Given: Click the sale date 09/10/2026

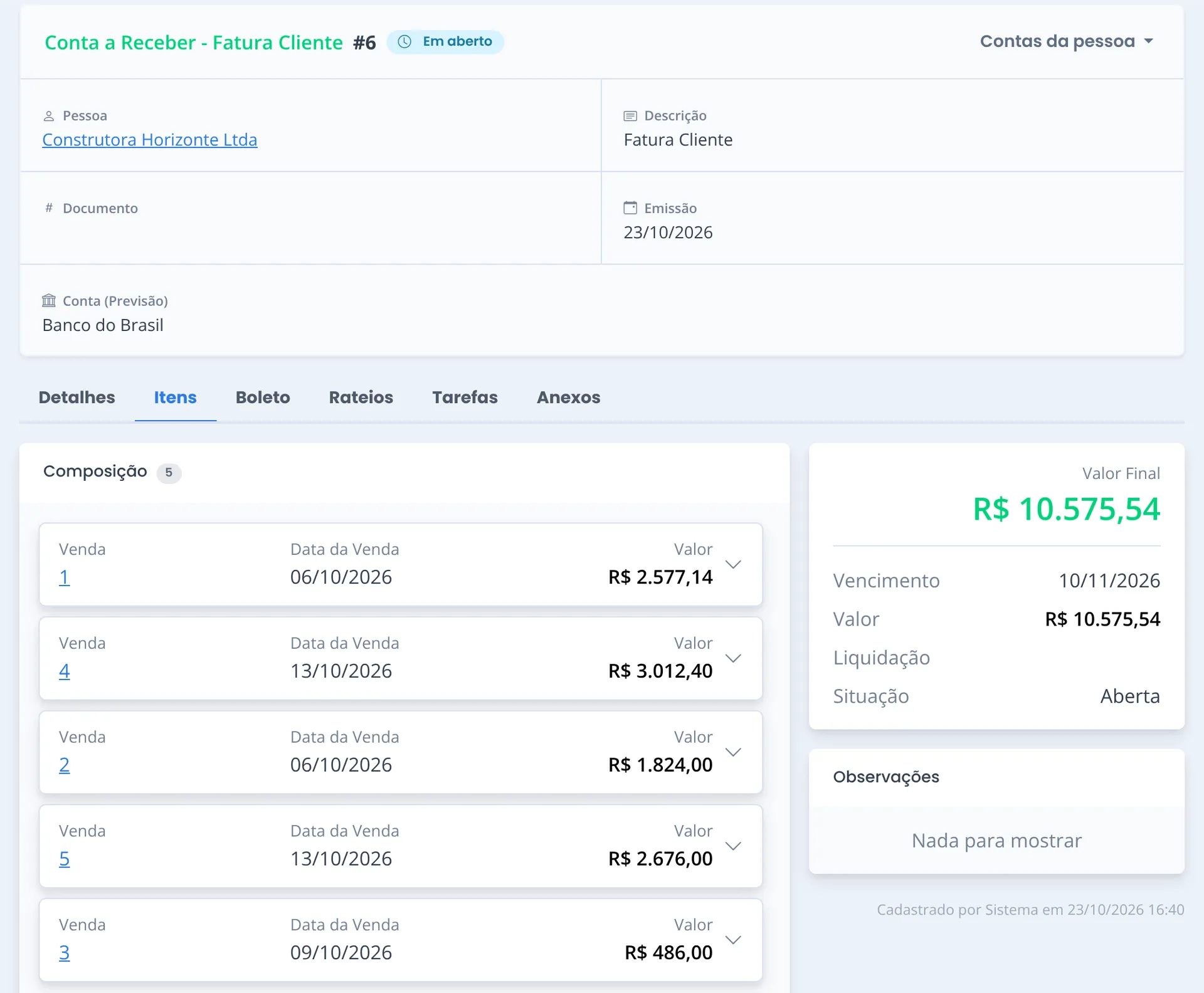Looking at the screenshot, I should click(341, 953).
